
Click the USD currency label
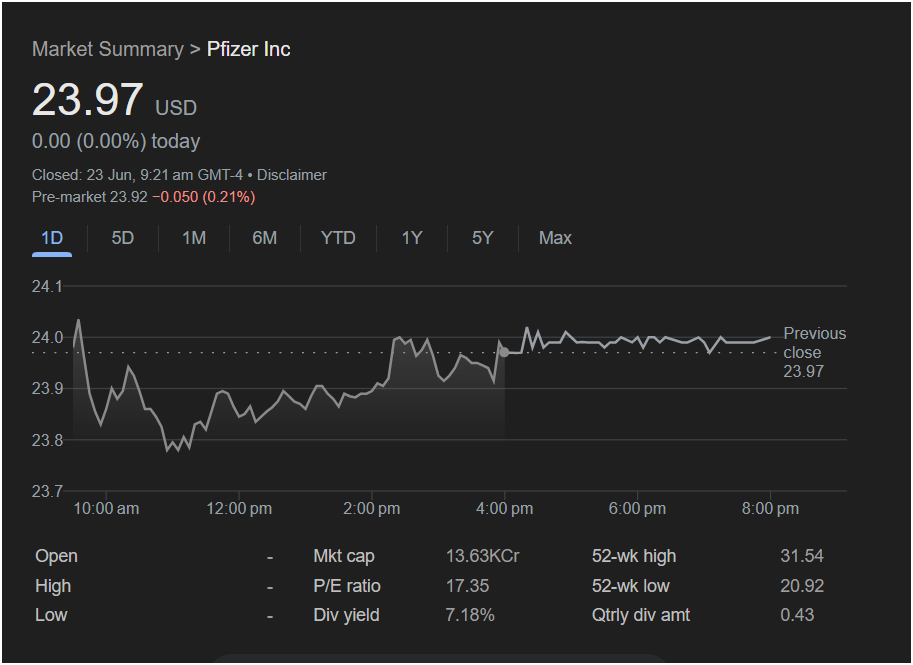point(176,108)
